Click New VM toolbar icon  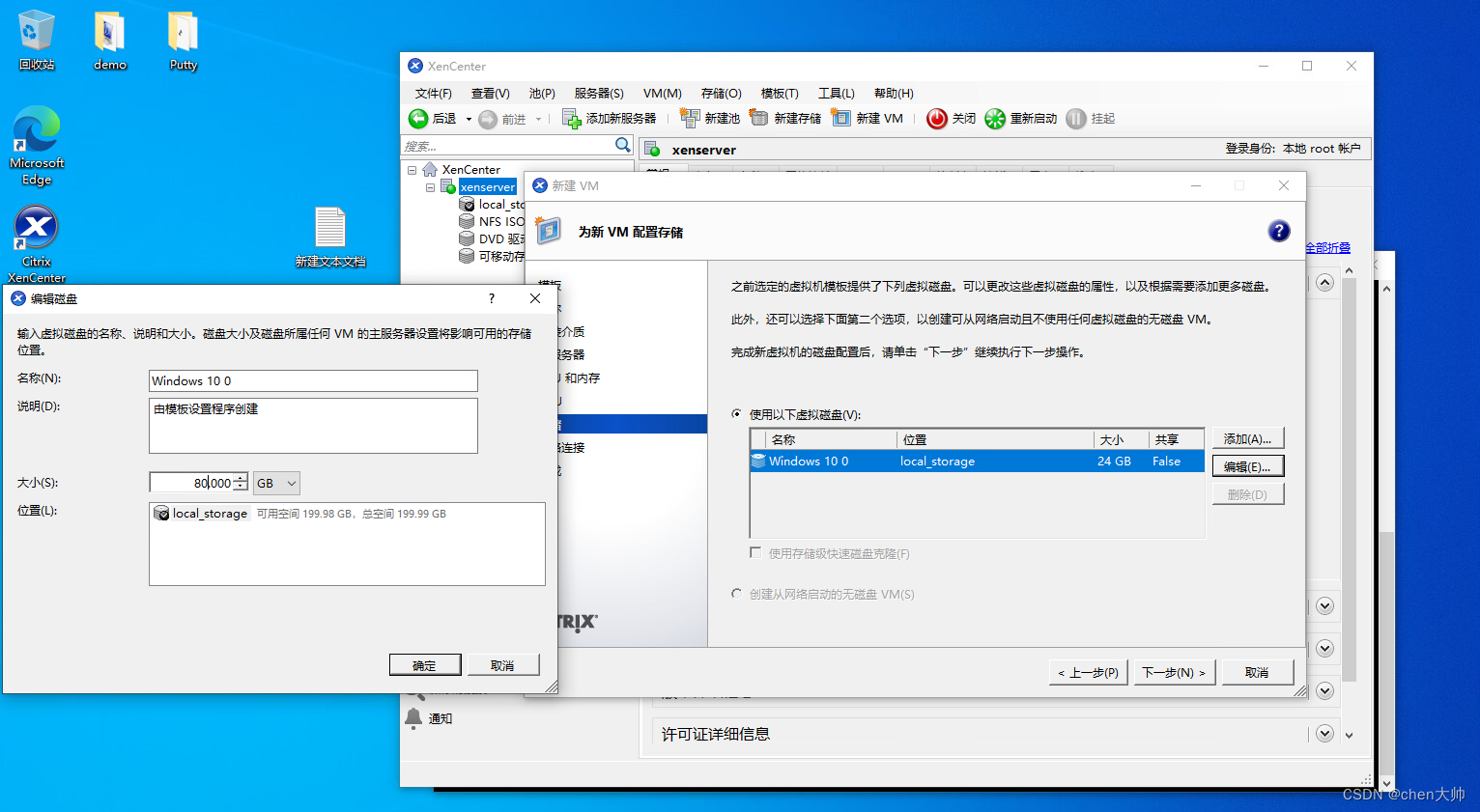click(x=841, y=118)
